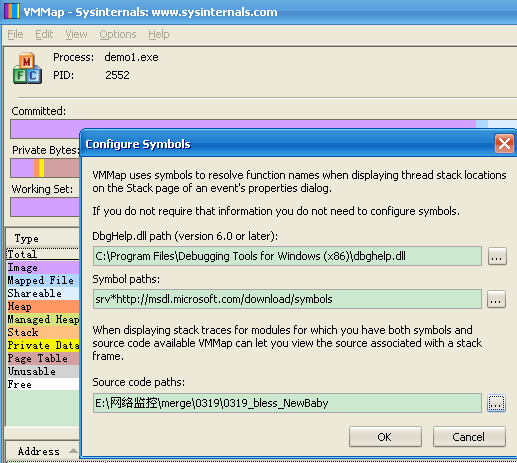
Task: Click the Source code paths field
Action: click(287, 403)
